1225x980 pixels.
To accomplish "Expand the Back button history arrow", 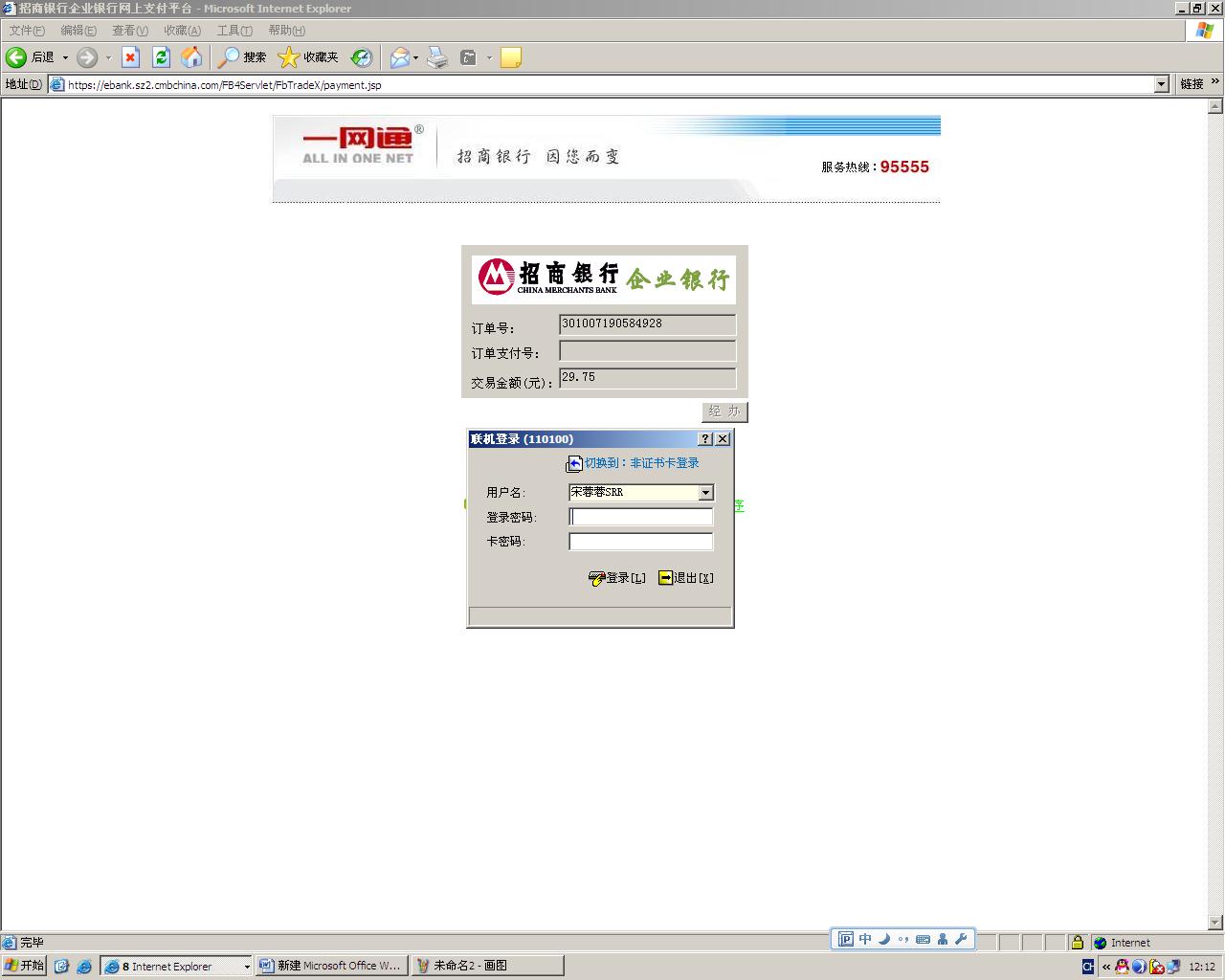I will click(x=65, y=57).
